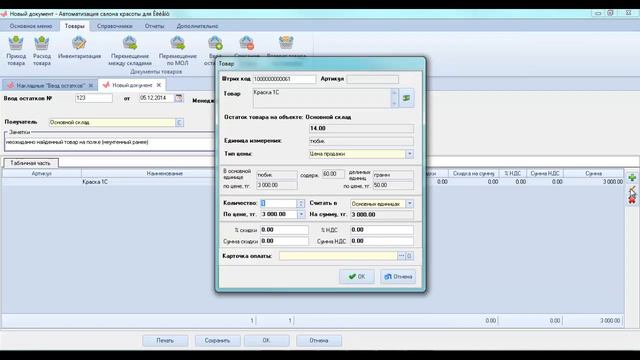Clear the Карточка оплаты field button

pos(409,256)
